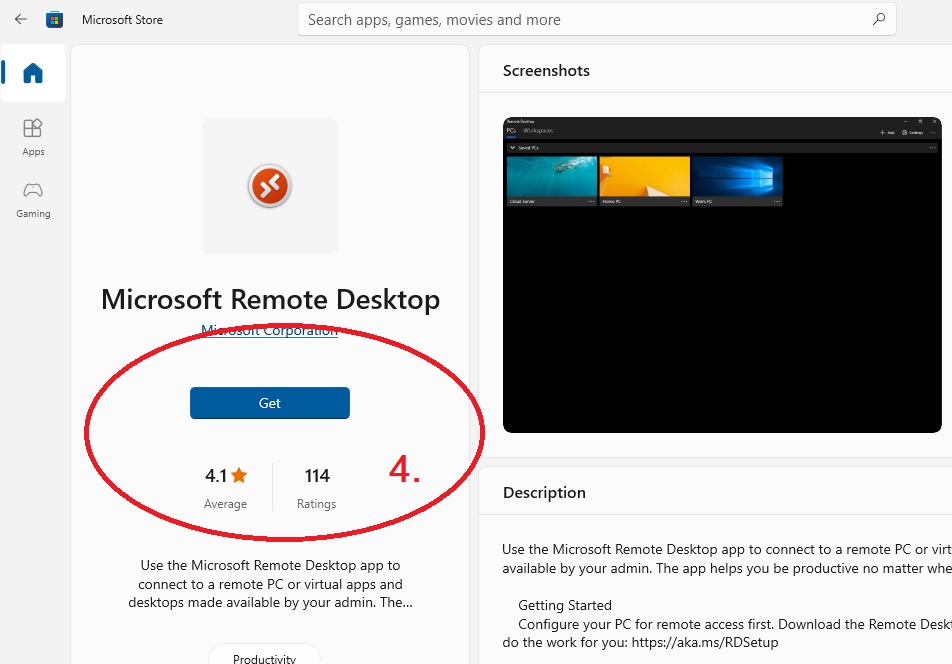Open the Description section heading

[544, 492]
